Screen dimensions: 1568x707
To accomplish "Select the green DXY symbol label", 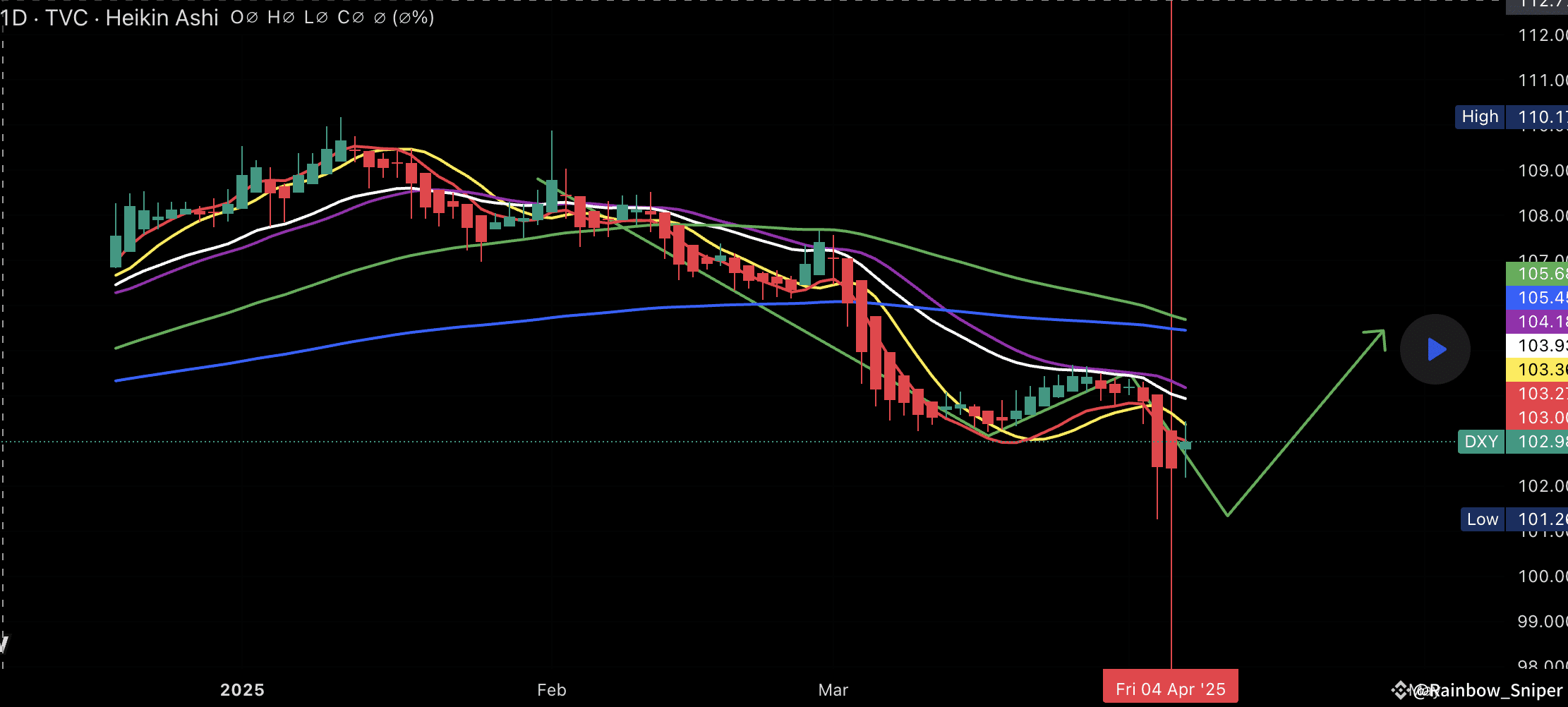I will tap(1481, 442).
